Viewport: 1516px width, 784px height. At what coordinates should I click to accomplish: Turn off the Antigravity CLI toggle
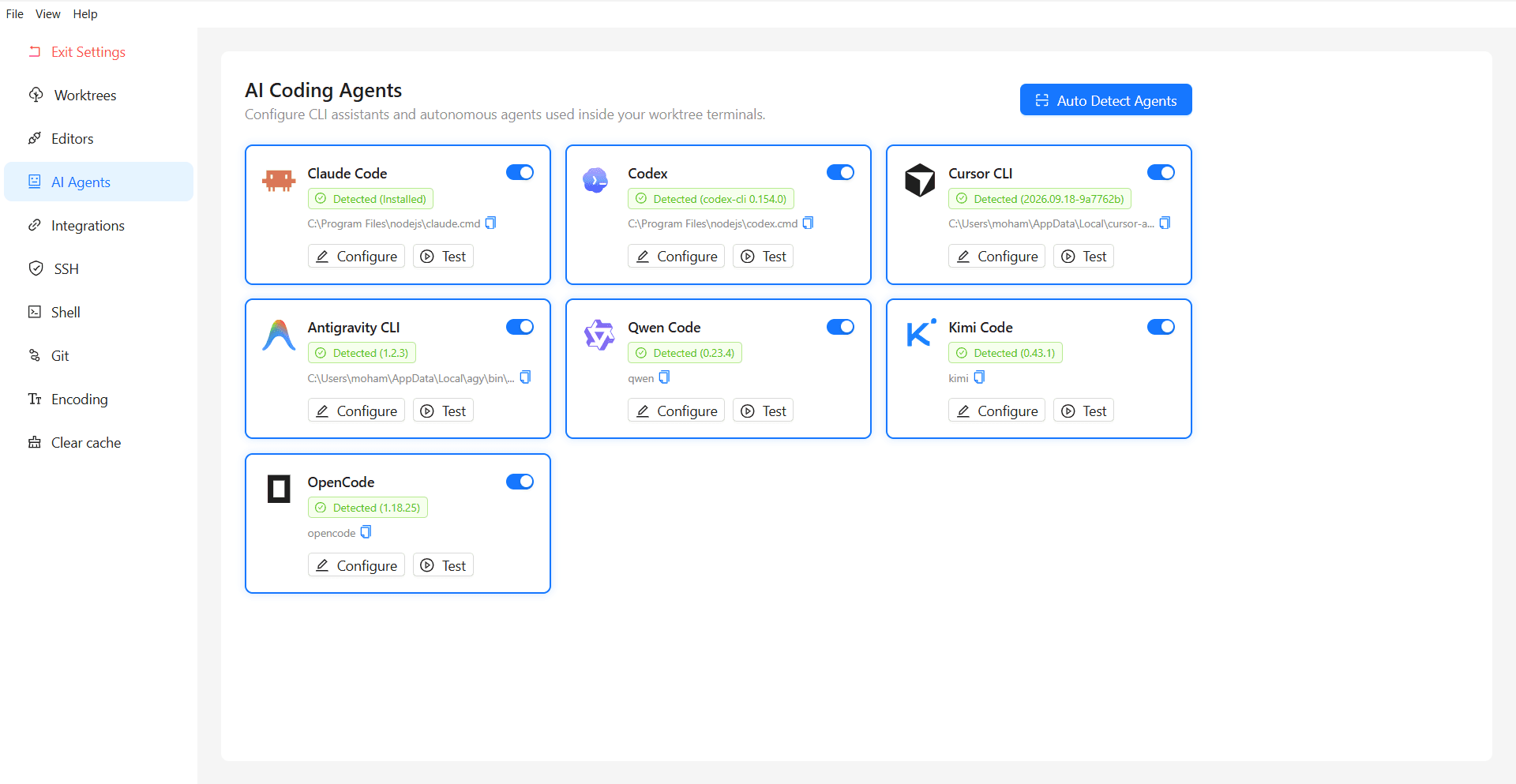[520, 327]
